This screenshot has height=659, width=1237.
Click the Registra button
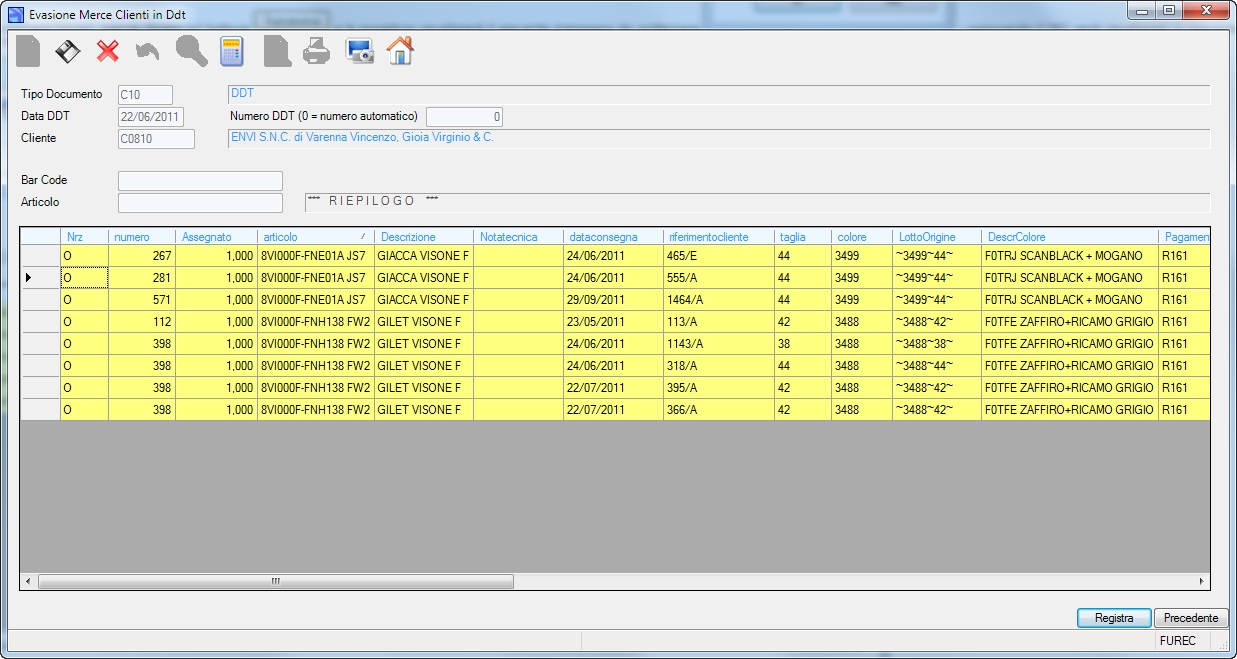click(1114, 618)
